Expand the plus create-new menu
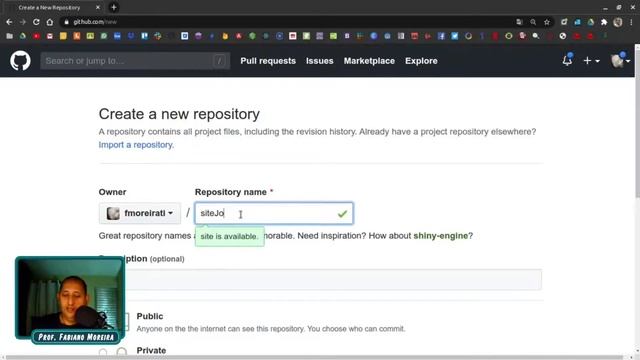The height and width of the screenshot is (360, 640). 591,61
